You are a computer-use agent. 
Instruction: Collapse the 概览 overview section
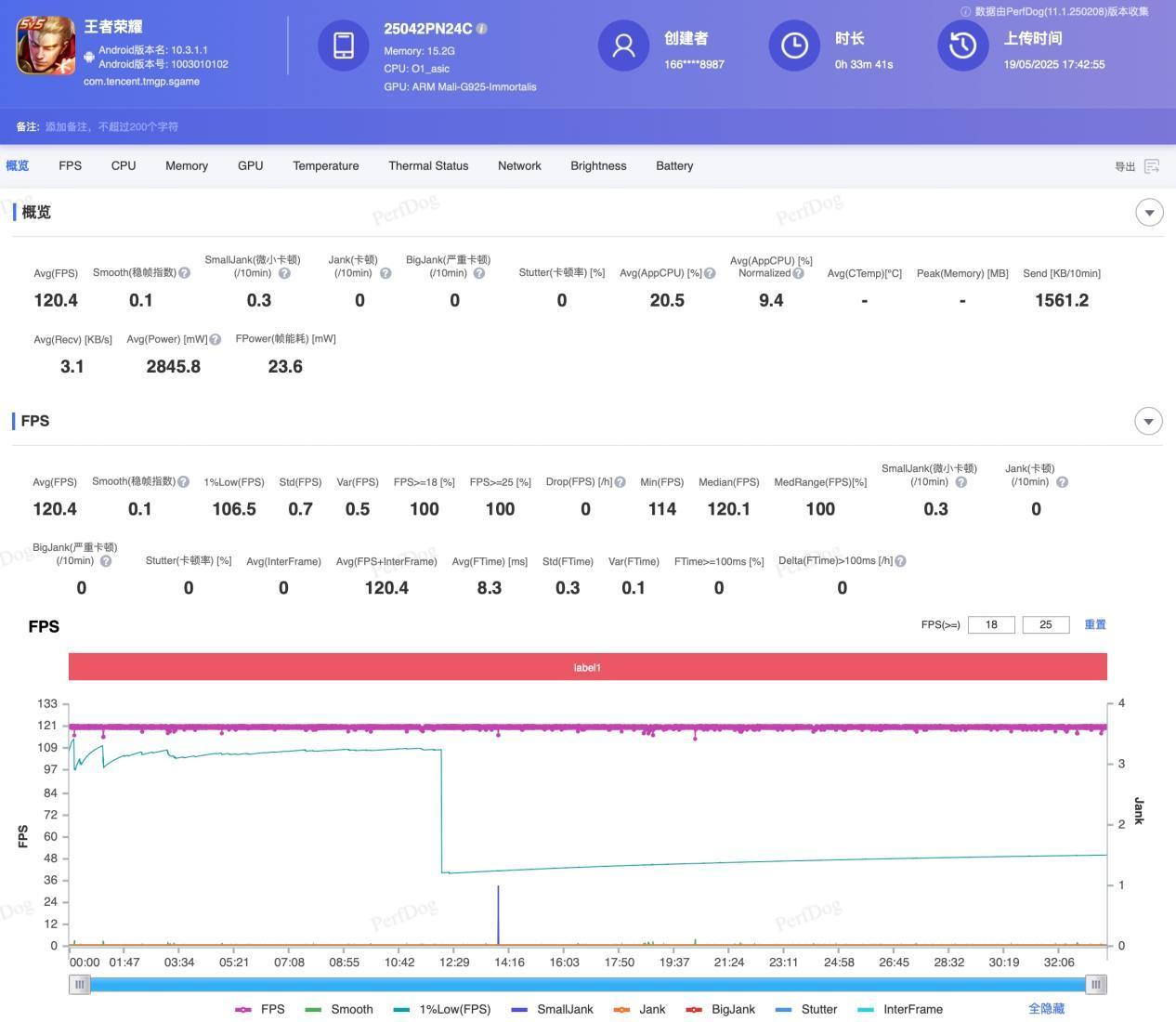click(x=1149, y=213)
